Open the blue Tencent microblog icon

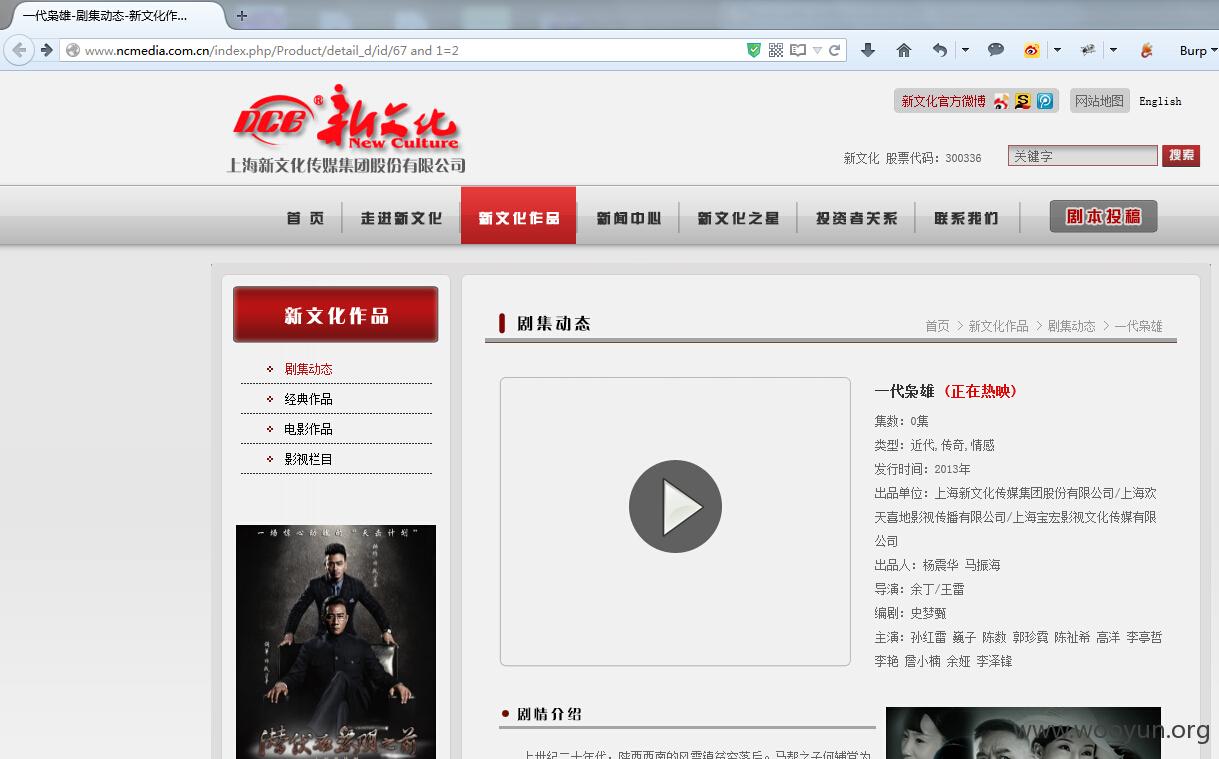pyautogui.click(x=1044, y=101)
